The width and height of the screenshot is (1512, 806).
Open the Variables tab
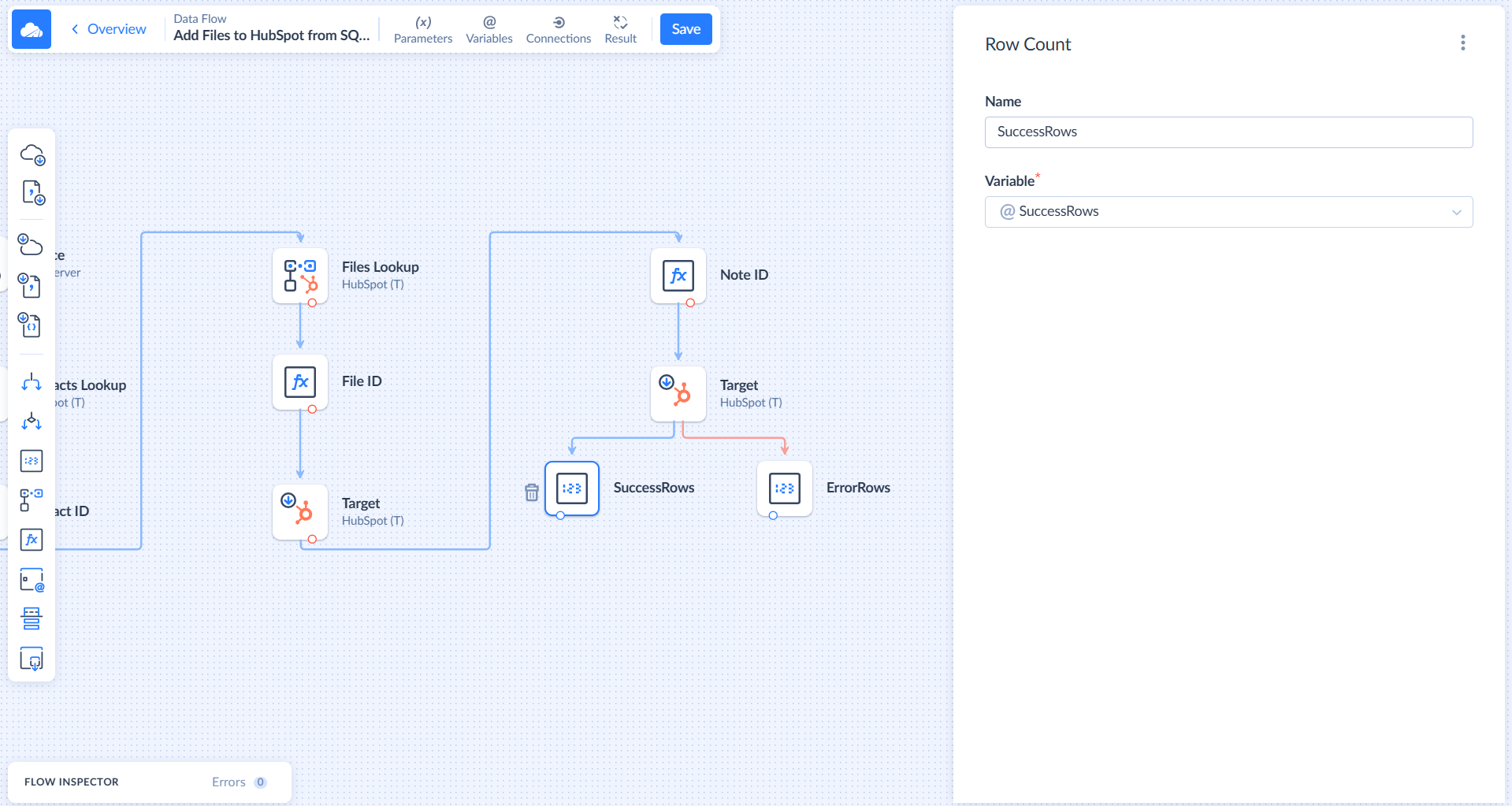pyautogui.click(x=489, y=30)
